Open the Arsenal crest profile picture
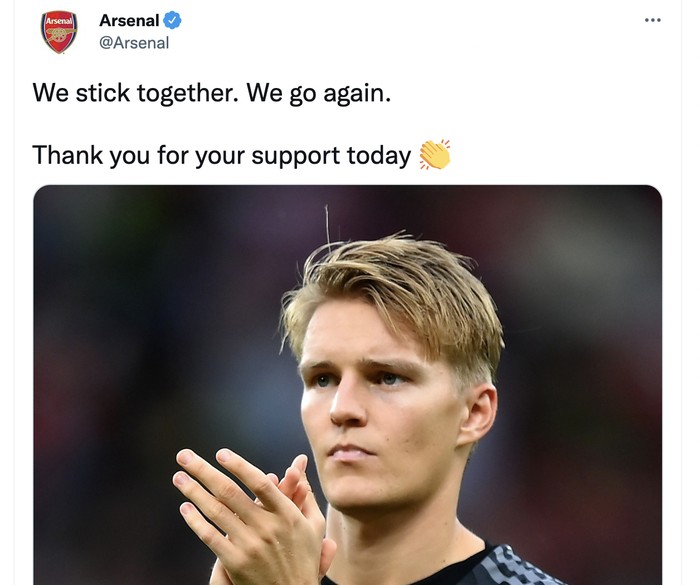The image size is (700, 585). pyautogui.click(x=59, y=32)
